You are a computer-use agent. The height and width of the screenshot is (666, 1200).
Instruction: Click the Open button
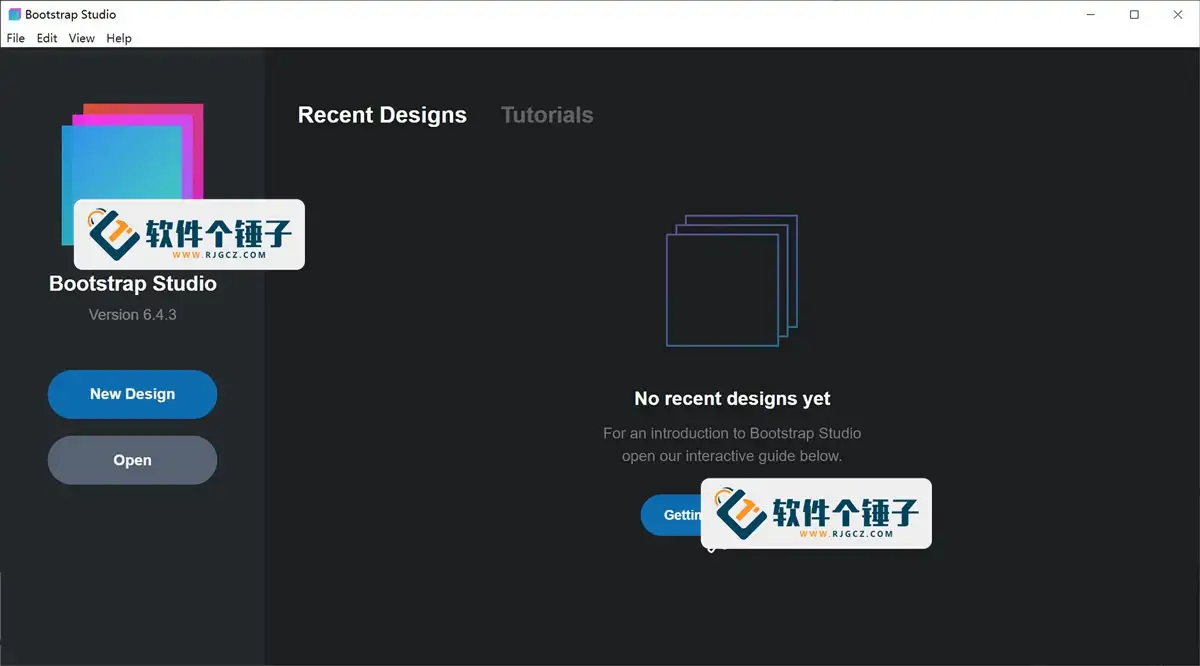(132, 460)
